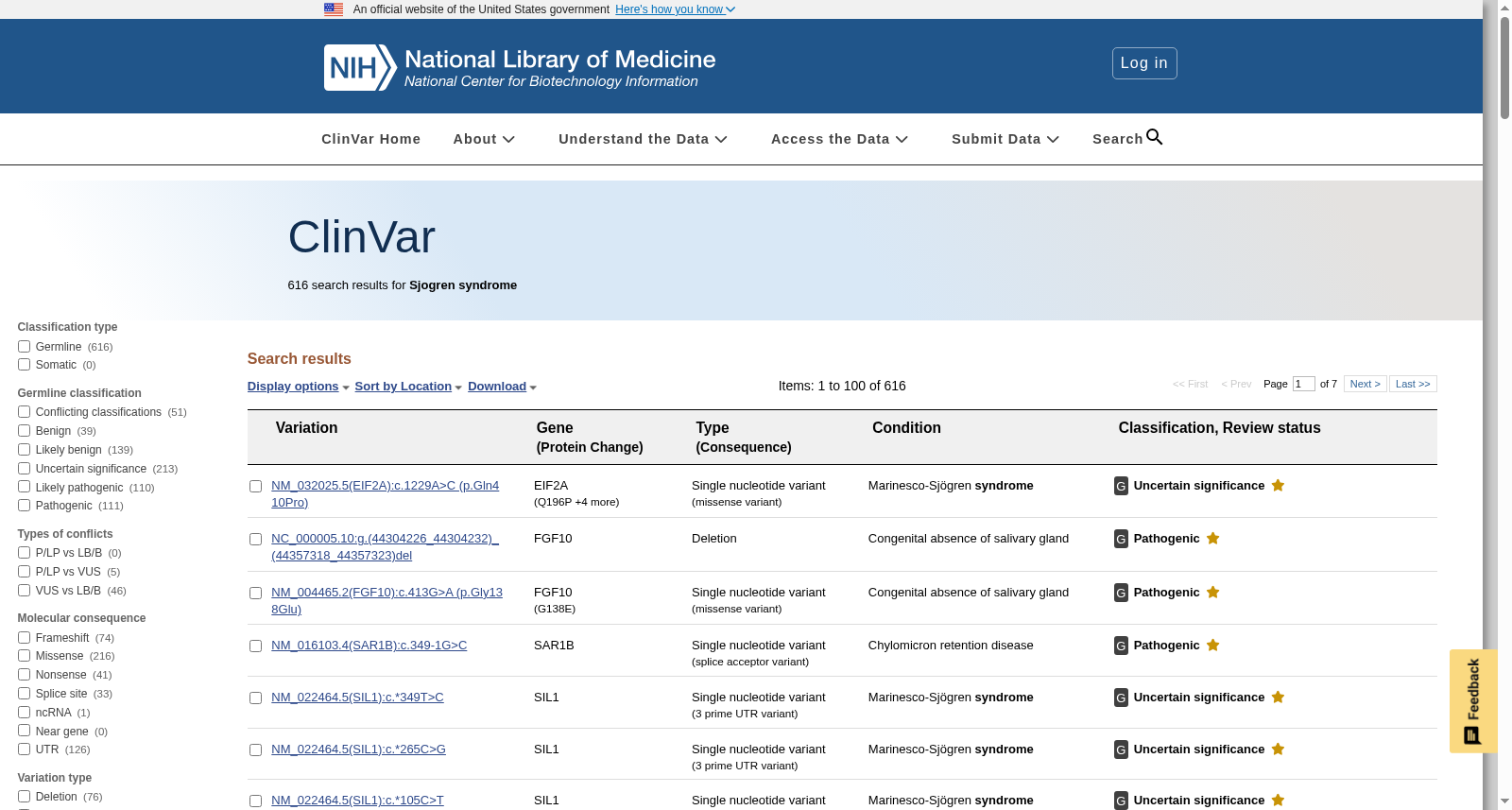Open NM_022464.5(SIL1):c.*349T>C link

357,698
